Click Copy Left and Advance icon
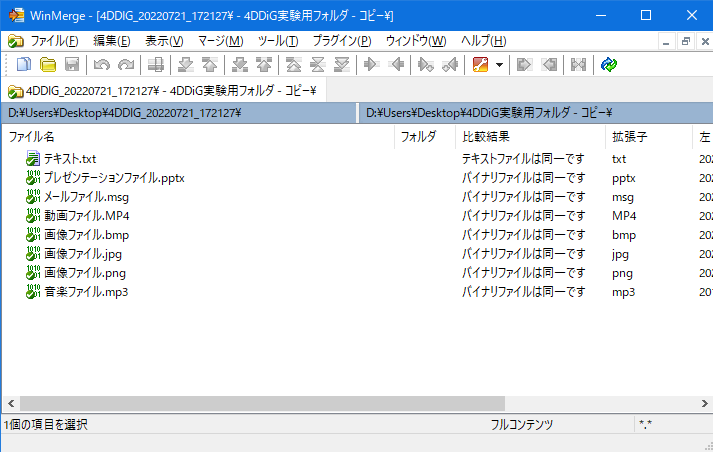This screenshot has width=713, height=452. [450, 65]
